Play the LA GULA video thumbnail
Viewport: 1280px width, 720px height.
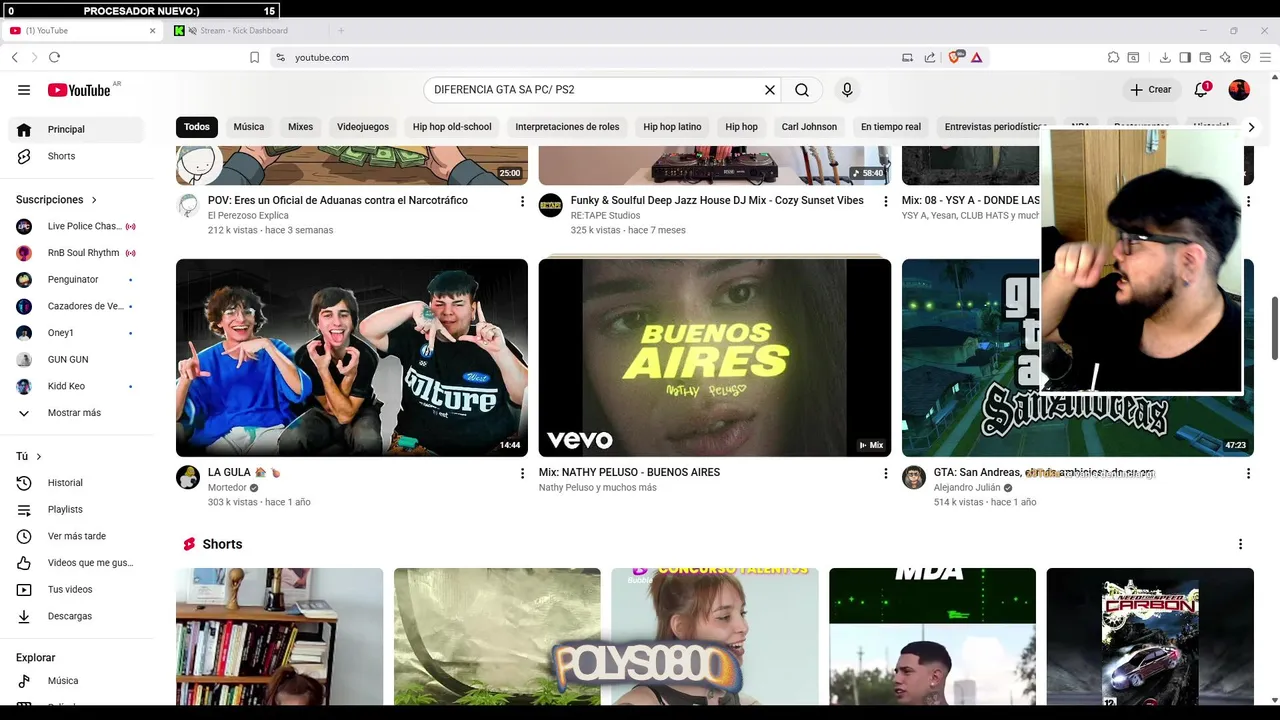(352, 358)
